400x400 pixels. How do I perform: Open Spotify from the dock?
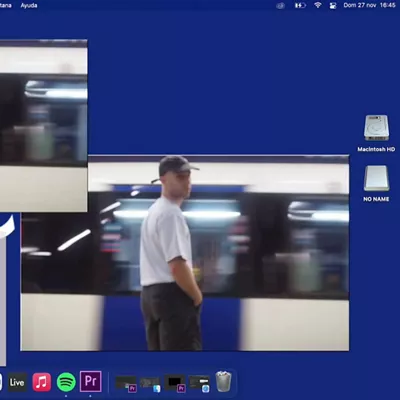click(66, 382)
